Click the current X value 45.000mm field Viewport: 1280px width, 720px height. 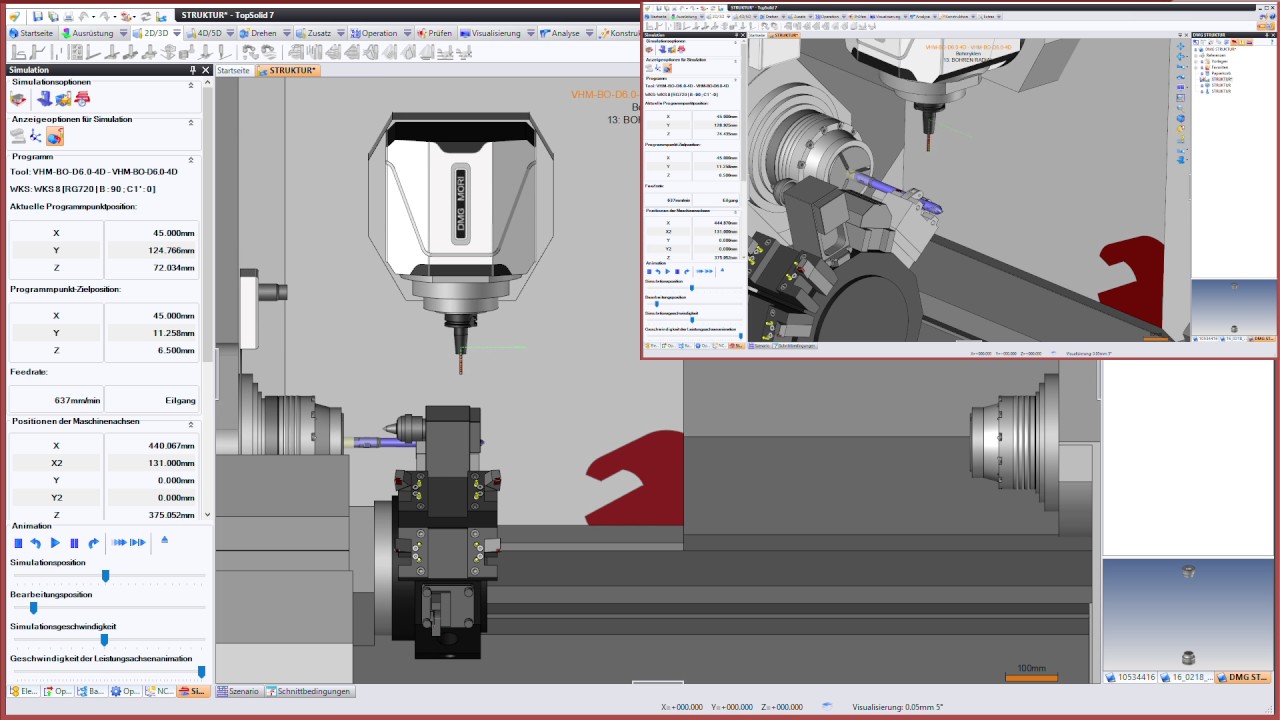tap(152, 232)
